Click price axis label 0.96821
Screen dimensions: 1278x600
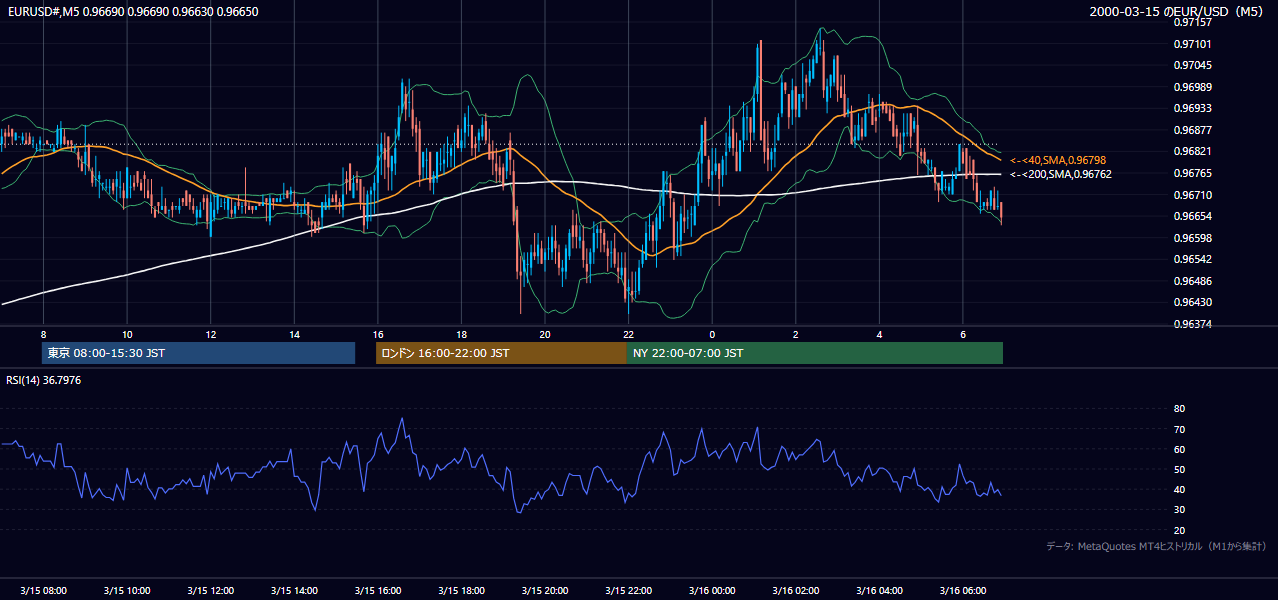pyautogui.click(x=1193, y=152)
